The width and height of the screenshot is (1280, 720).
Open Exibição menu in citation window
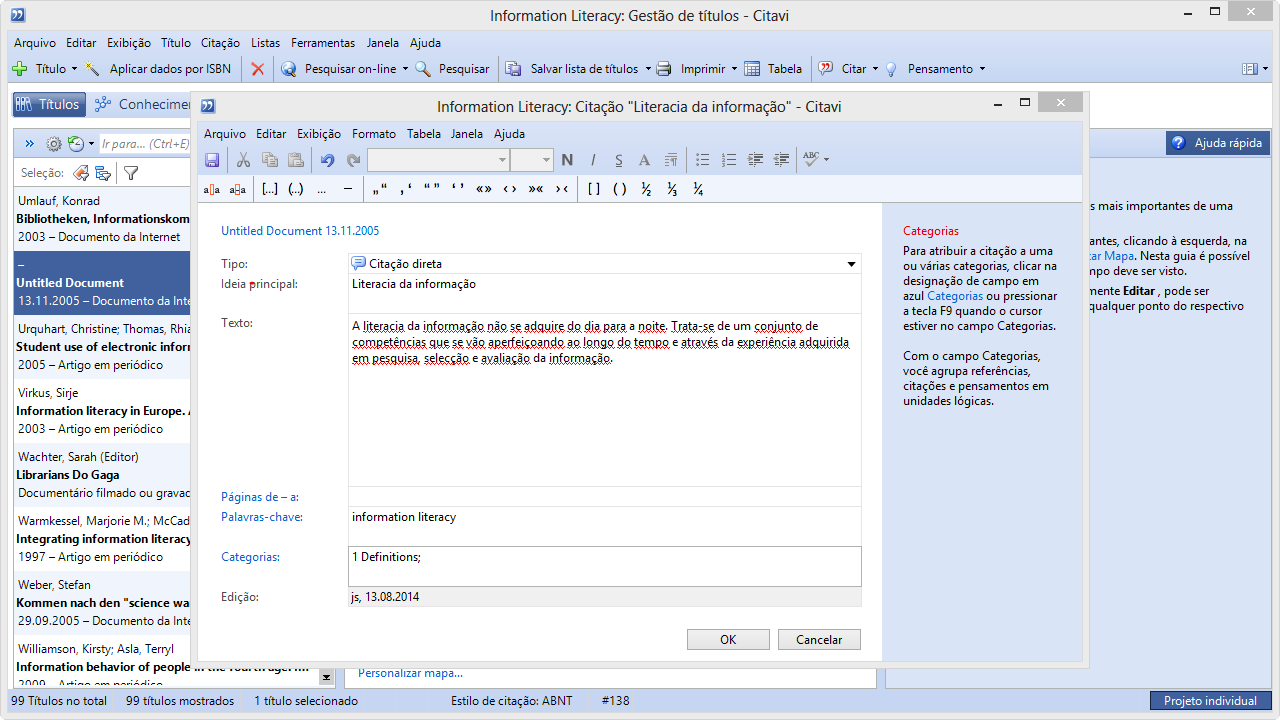(319, 133)
